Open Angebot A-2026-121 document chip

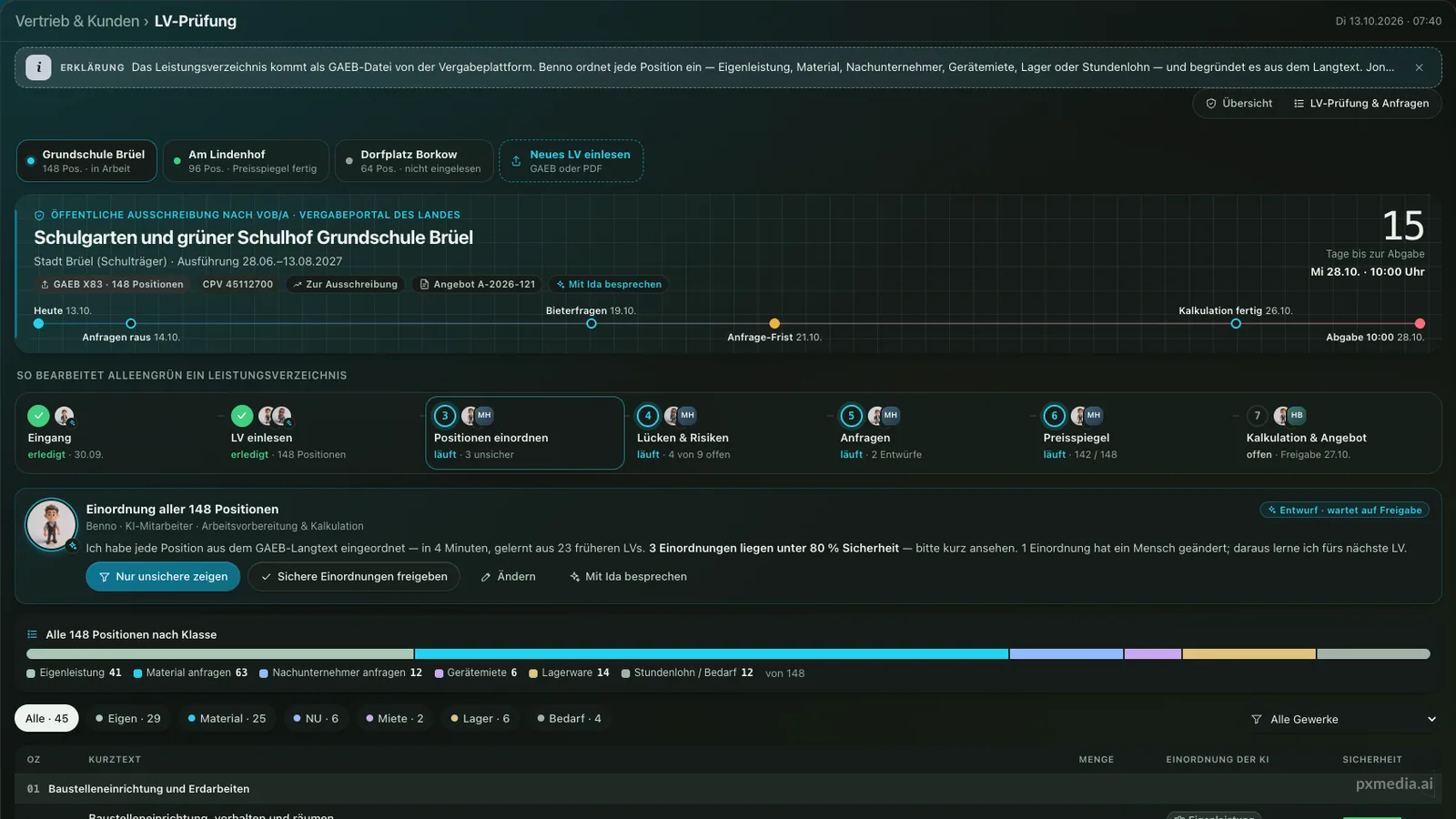click(477, 285)
